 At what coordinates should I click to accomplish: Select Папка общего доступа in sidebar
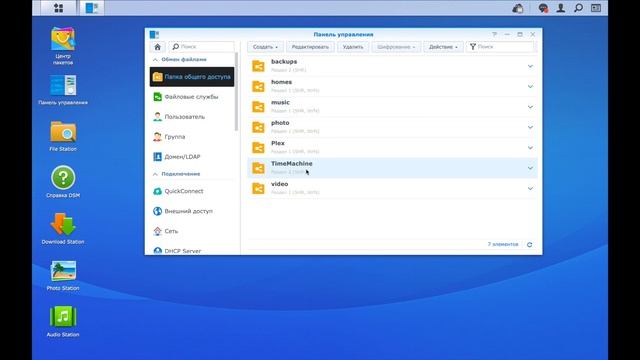pos(192,77)
